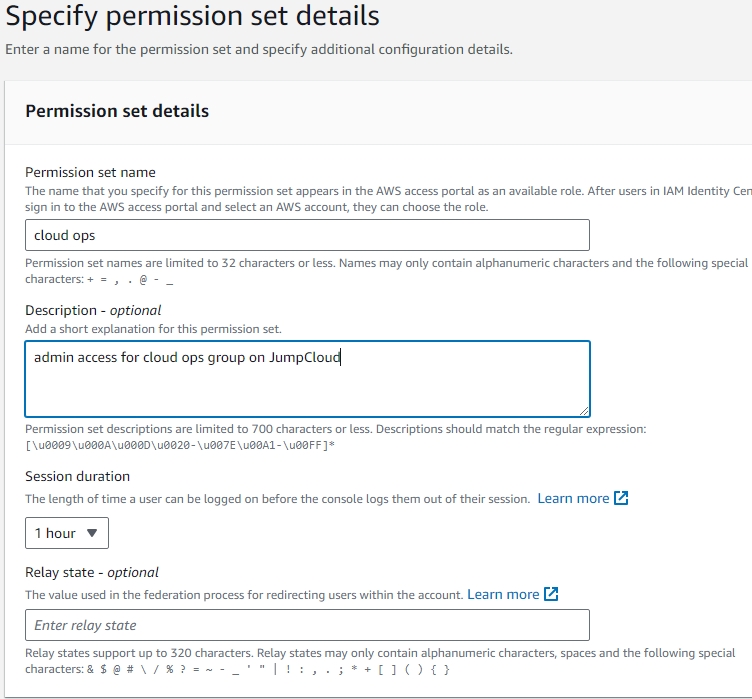Click the permission set name 32 characters hint
Image resolution: width=752 pixels, height=699 pixels.
click(387, 271)
